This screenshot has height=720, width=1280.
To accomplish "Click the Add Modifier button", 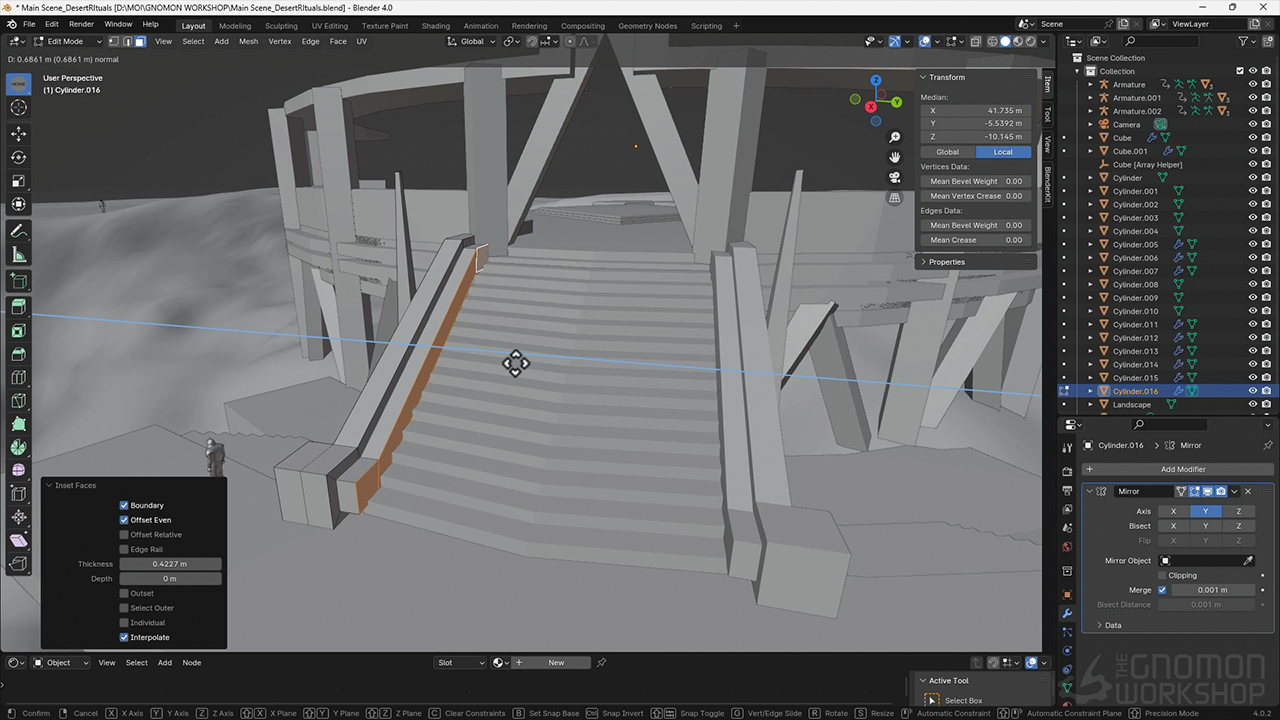I will [1182, 469].
